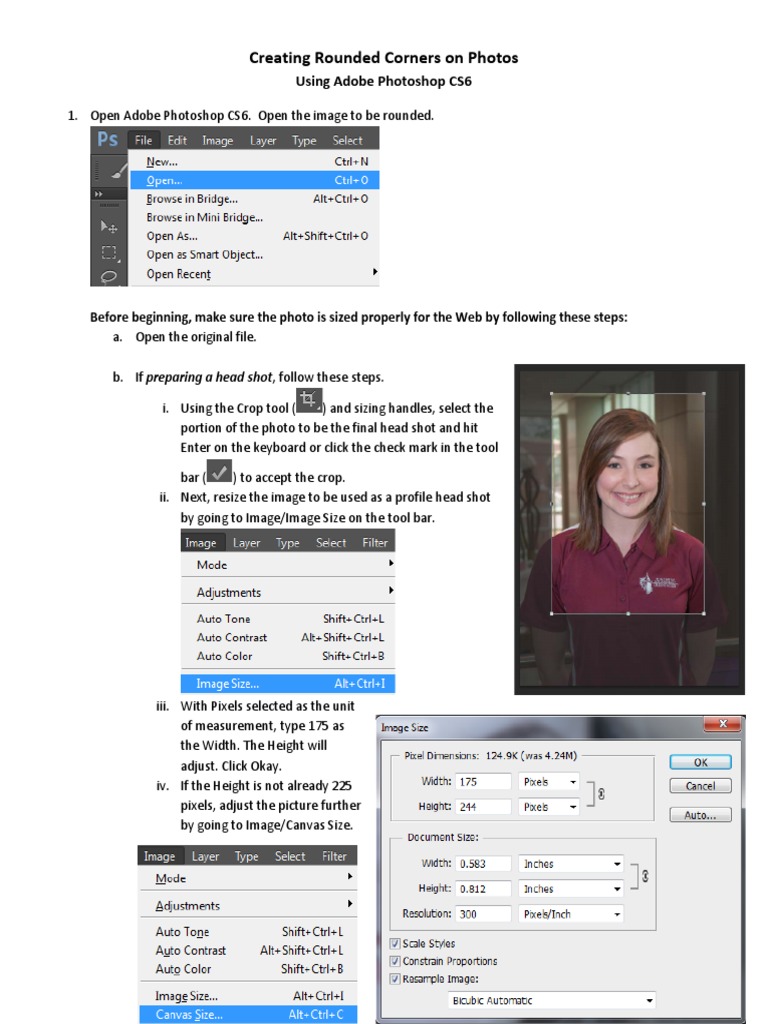The image size is (768, 1024).
Task: Open the Edit menu
Action: [177, 140]
